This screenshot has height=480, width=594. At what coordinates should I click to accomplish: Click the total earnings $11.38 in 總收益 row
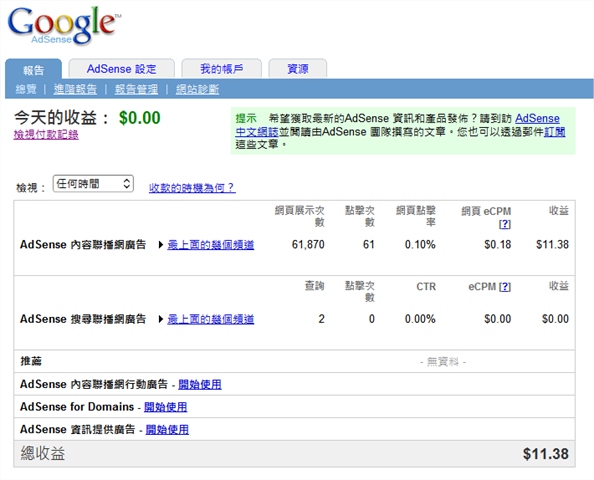pyautogui.click(x=546, y=454)
